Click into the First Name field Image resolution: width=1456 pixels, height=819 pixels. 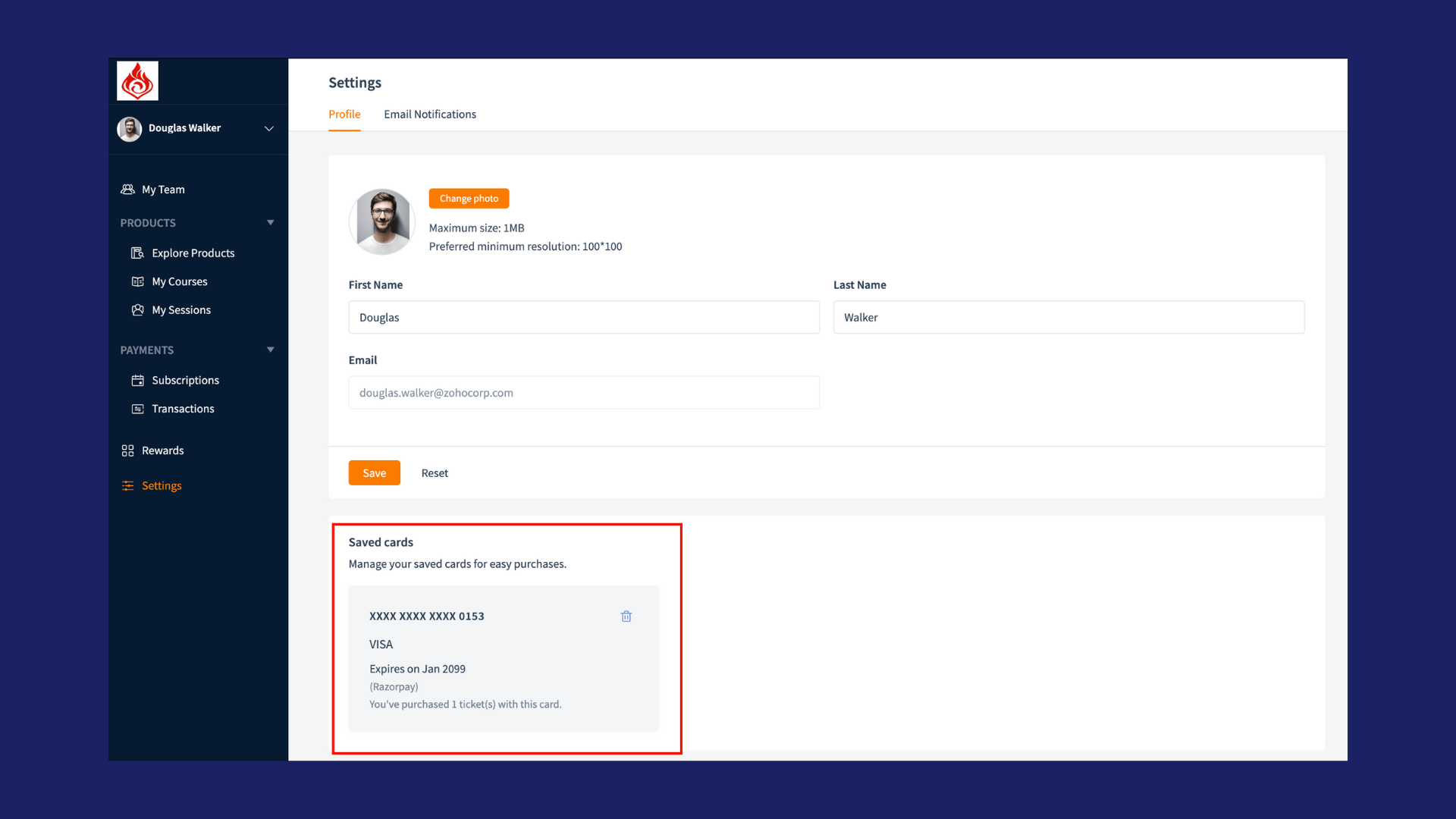pyautogui.click(x=584, y=318)
